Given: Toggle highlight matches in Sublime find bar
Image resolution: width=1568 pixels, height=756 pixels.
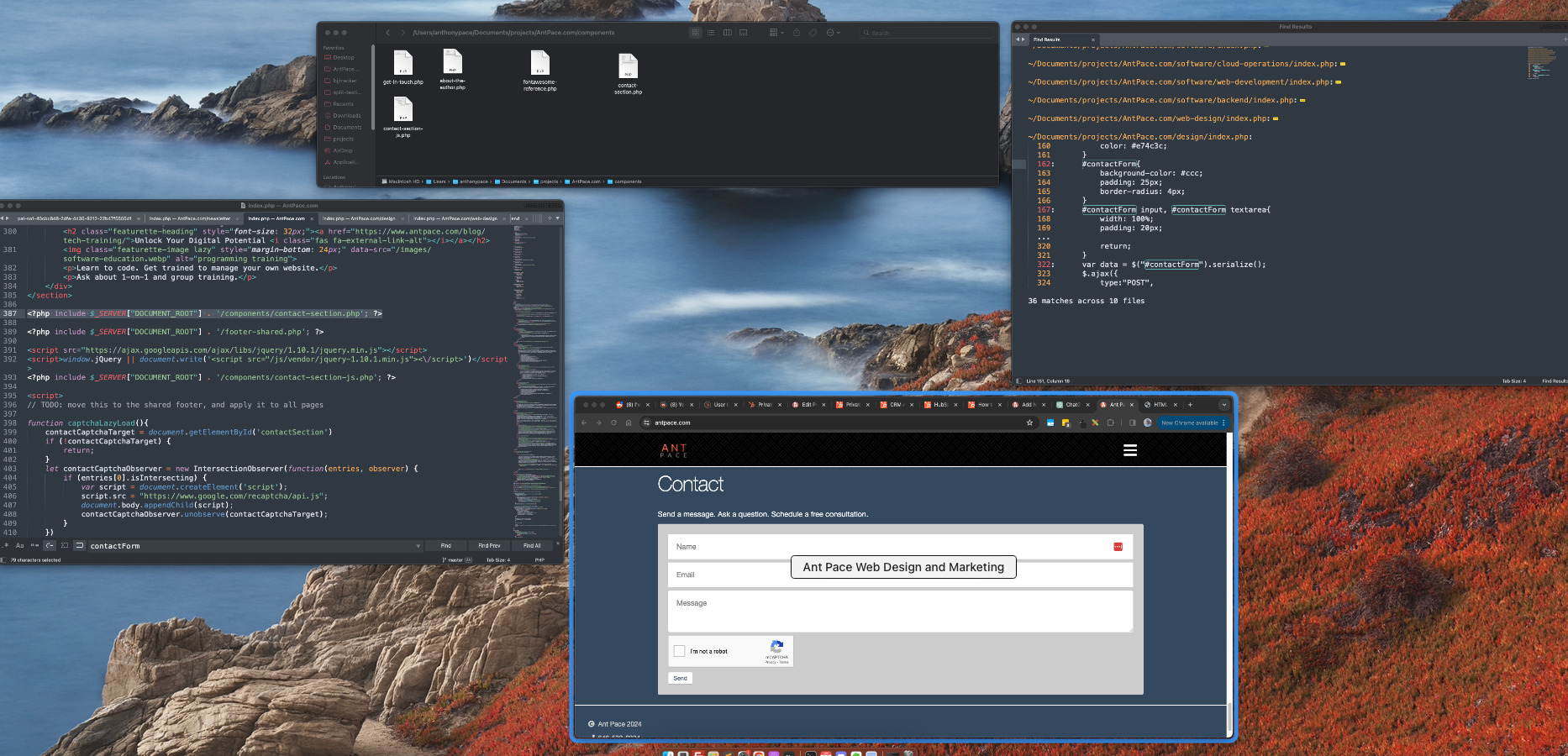Looking at the screenshot, I should pyautogui.click(x=80, y=545).
